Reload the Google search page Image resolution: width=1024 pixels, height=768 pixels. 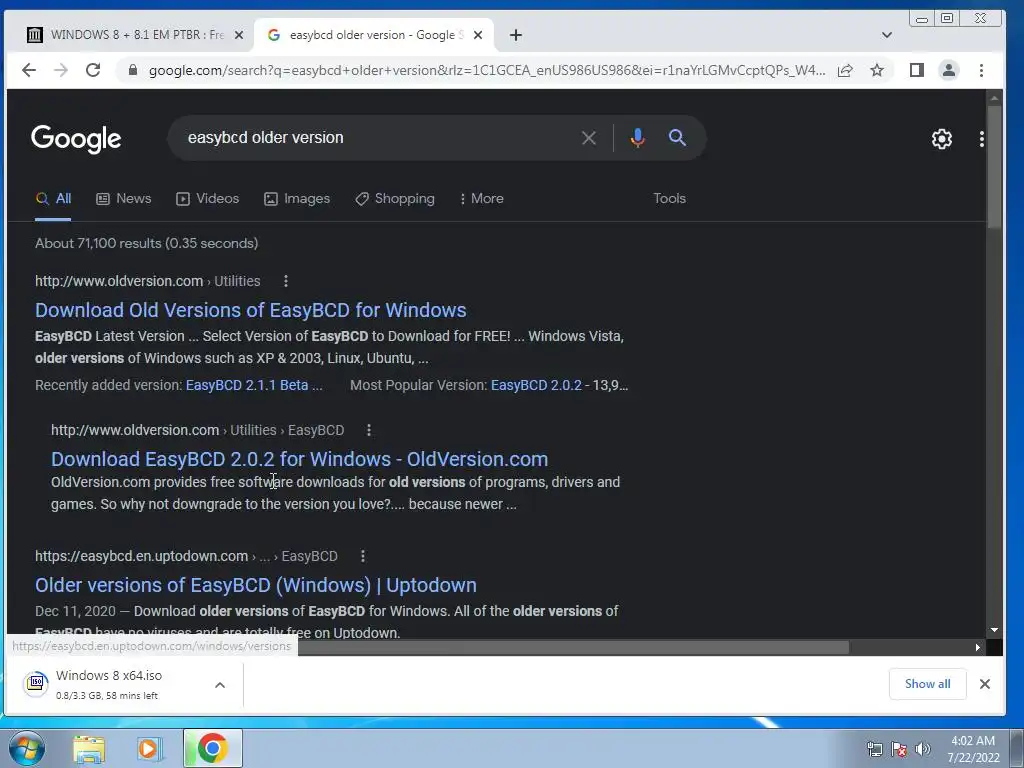tap(93, 70)
